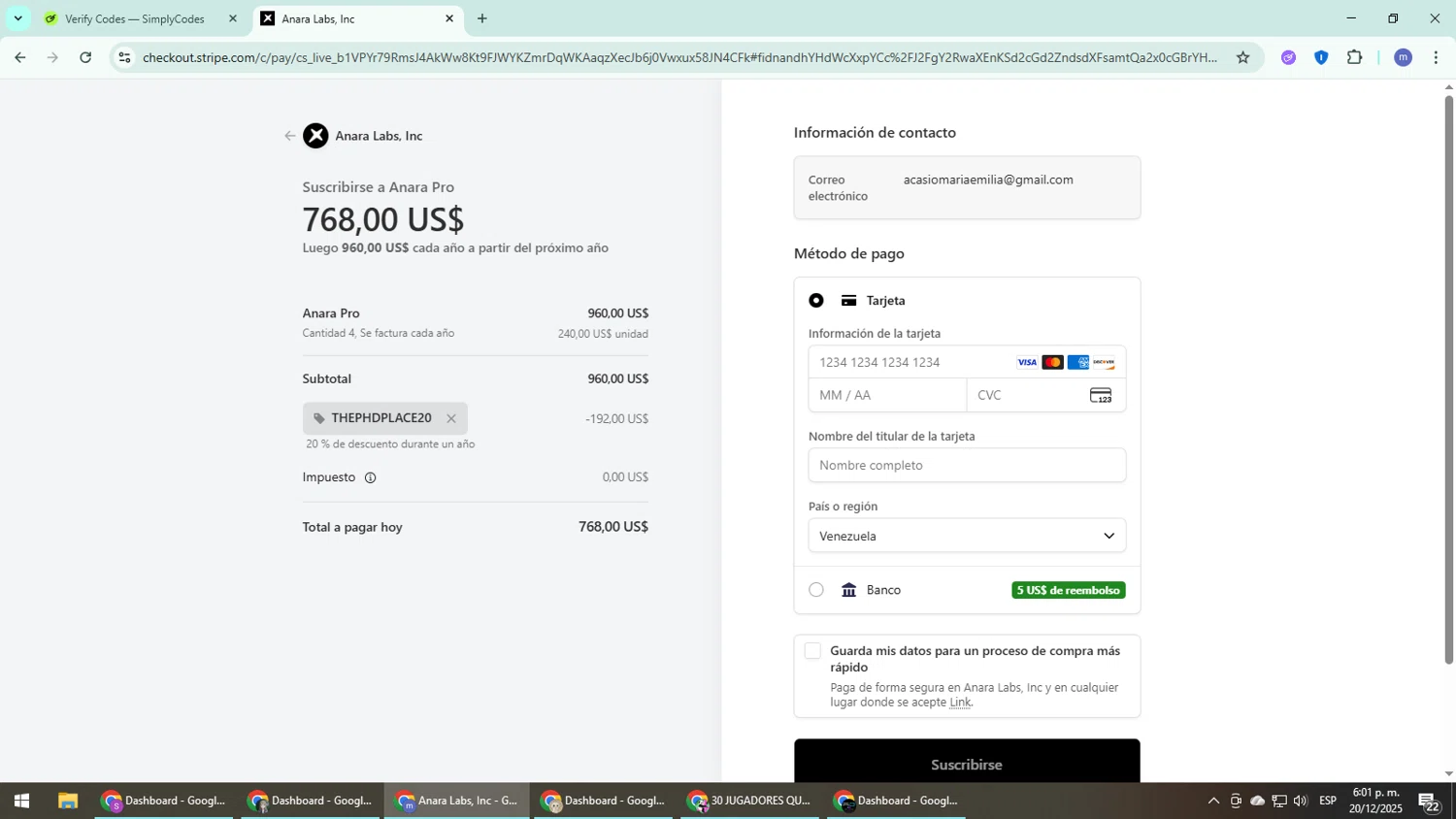Open the Chrome profile avatar
Screen dimensions: 1456x819
pos(1403,57)
